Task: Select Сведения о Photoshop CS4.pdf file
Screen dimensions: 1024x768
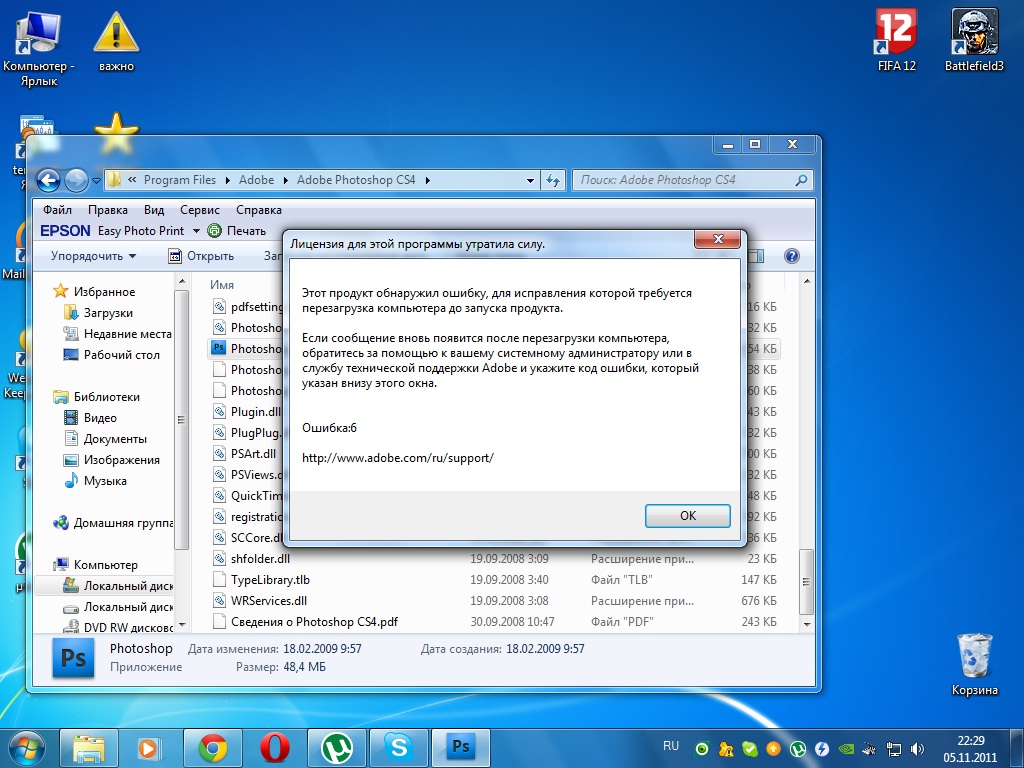Action: [x=305, y=622]
